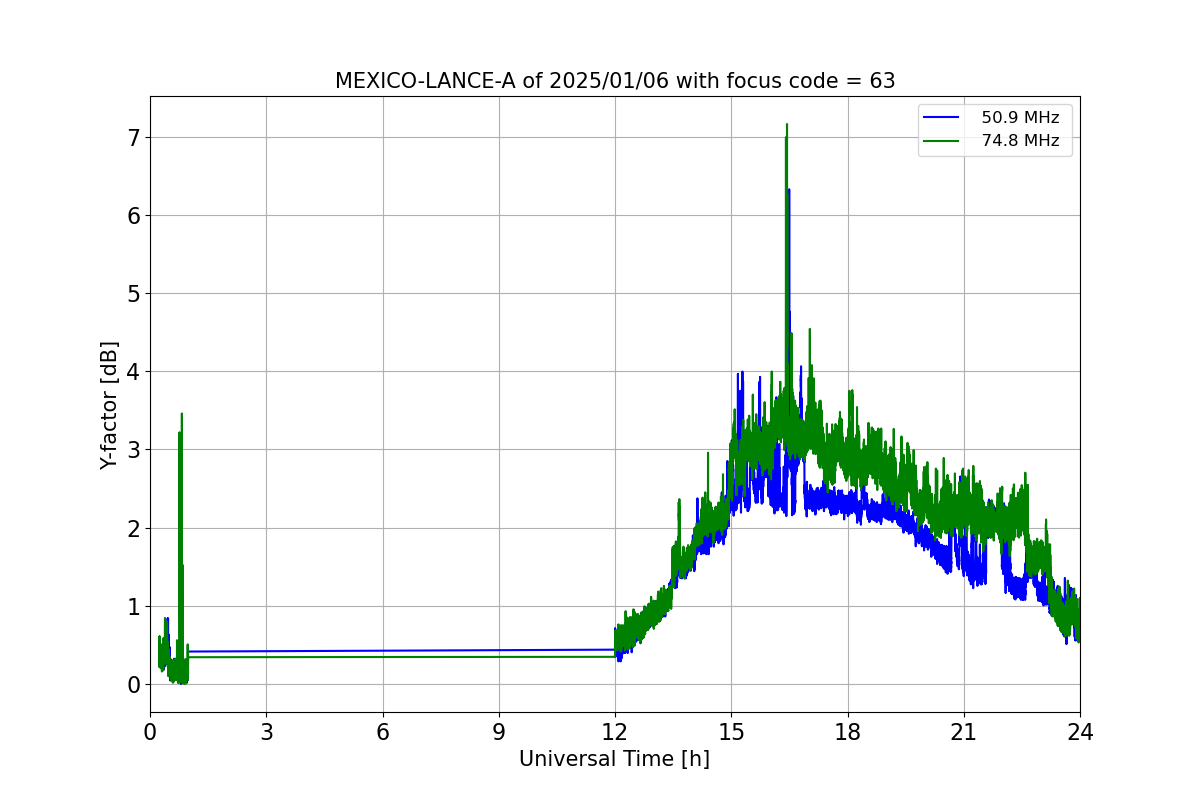Click the green line sample in legend
The height and width of the screenshot is (800, 1200).
point(941,141)
